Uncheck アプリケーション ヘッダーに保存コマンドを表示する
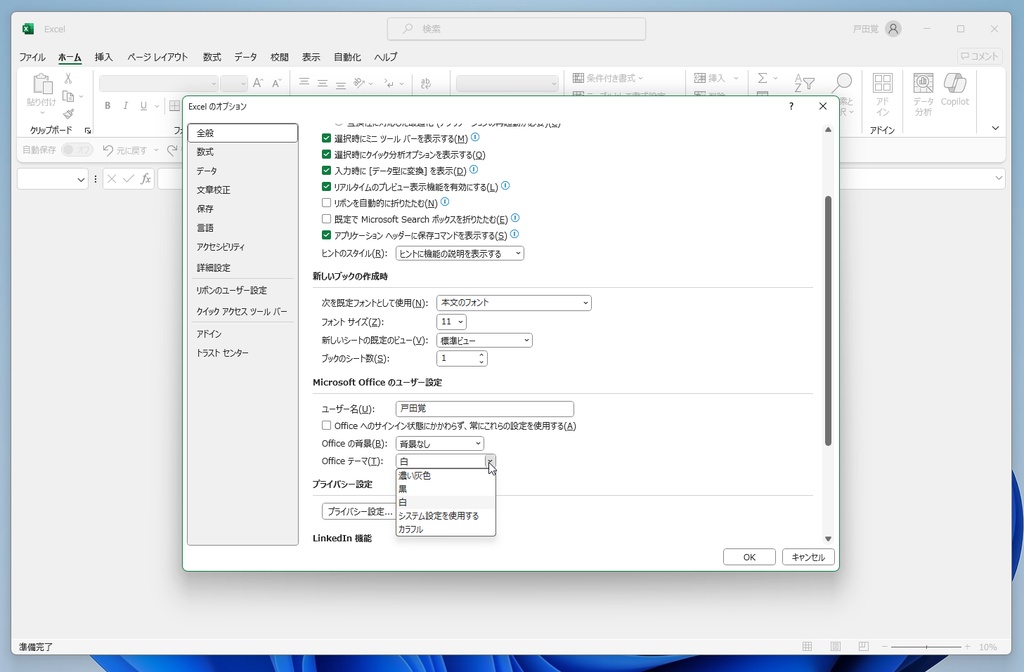This screenshot has height=672, width=1024. click(327, 235)
